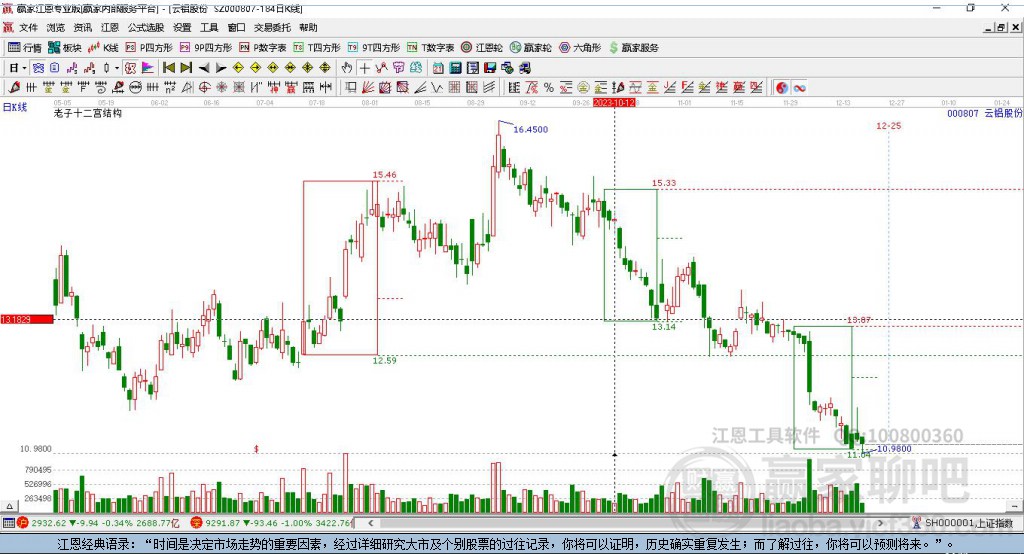Click the multicolor triangle chart icon
The image size is (1024, 554).
pos(148,68)
